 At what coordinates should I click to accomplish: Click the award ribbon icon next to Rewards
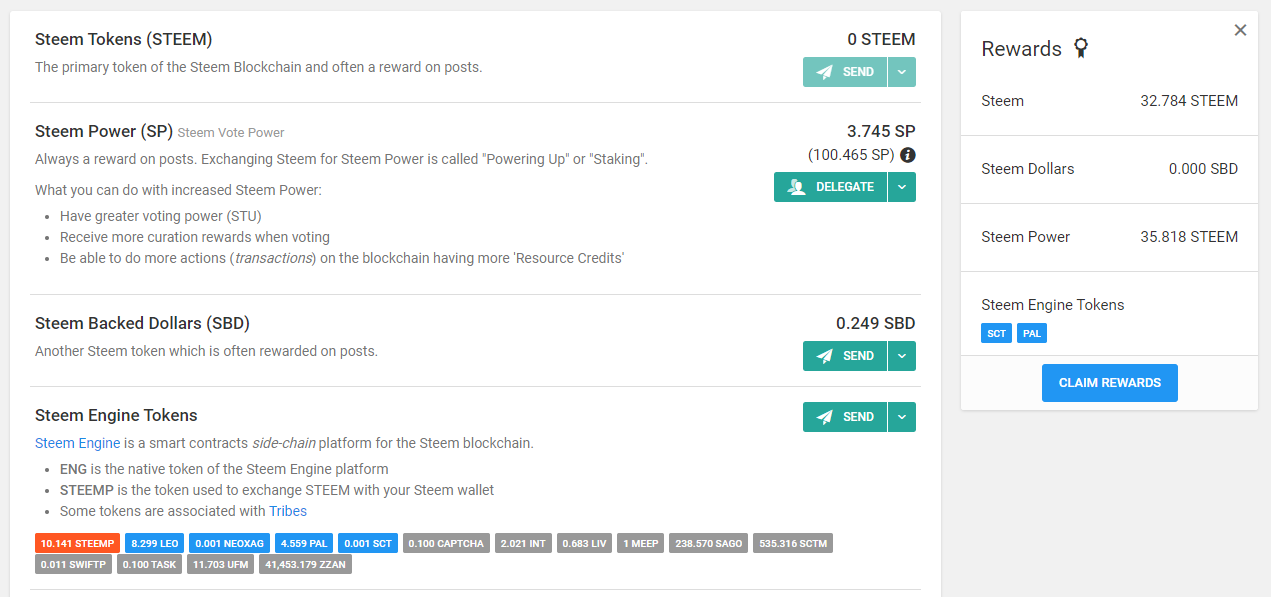(x=1080, y=48)
